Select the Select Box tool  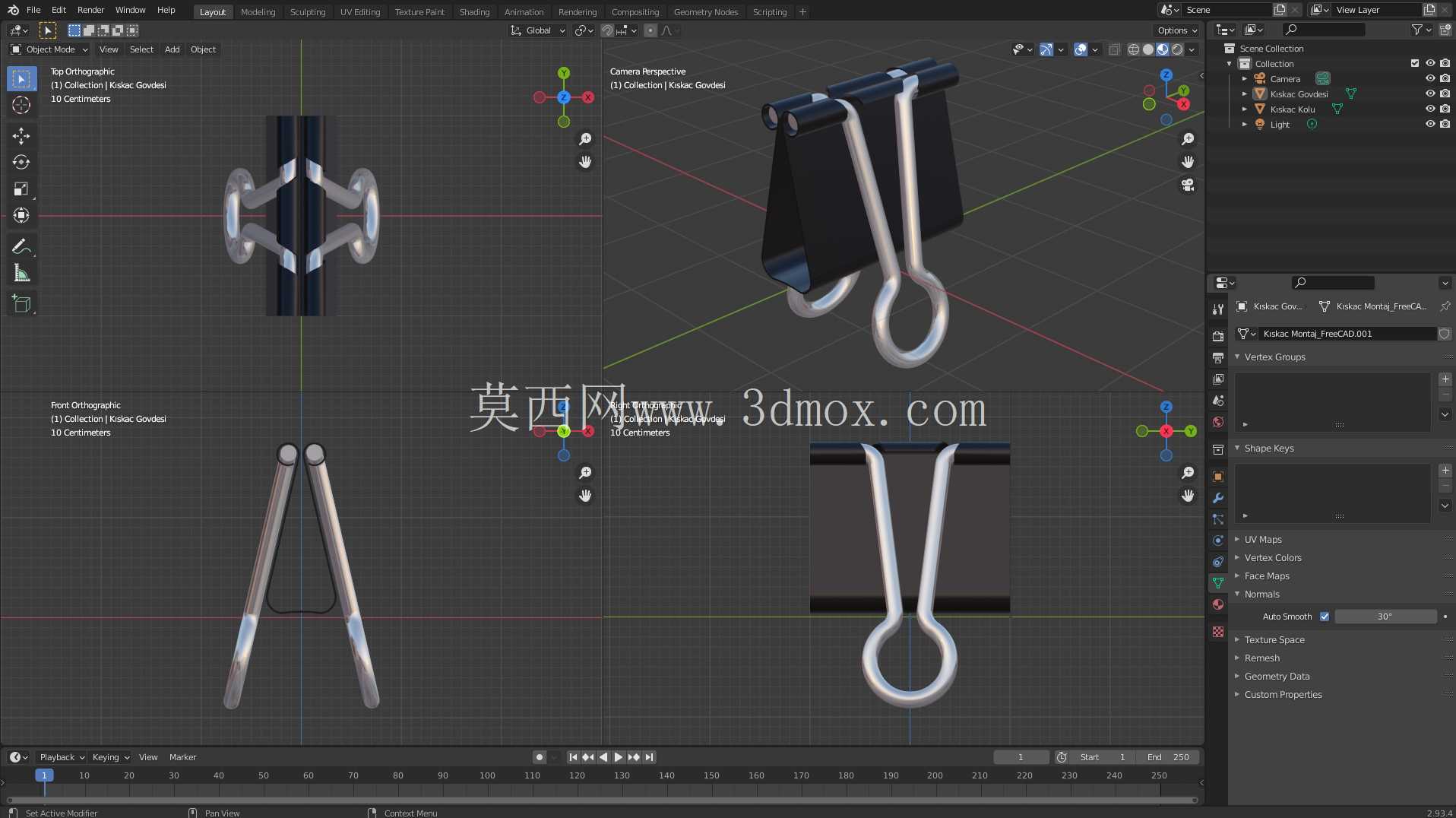21,78
